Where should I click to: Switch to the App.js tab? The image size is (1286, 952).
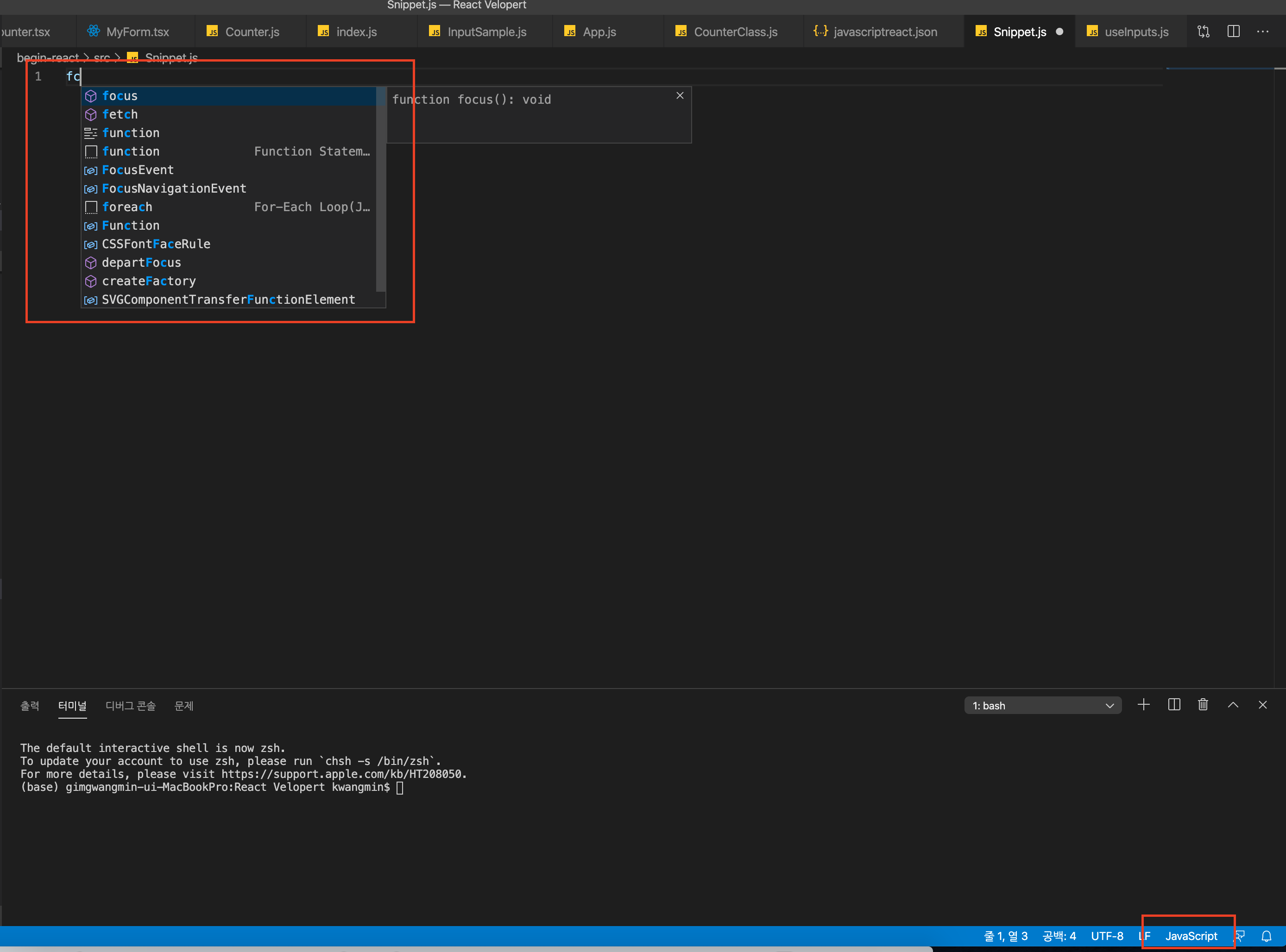pyautogui.click(x=599, y=32)
